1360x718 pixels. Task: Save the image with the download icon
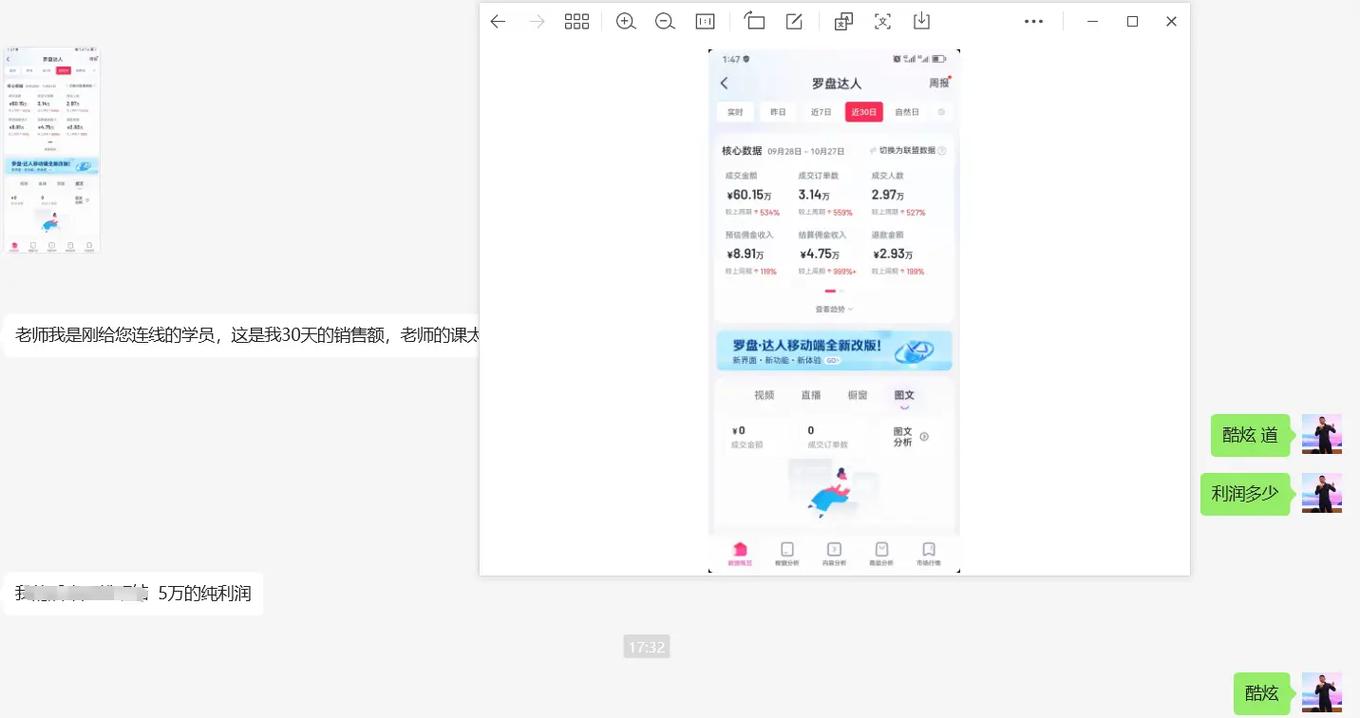tap(922, 21)
